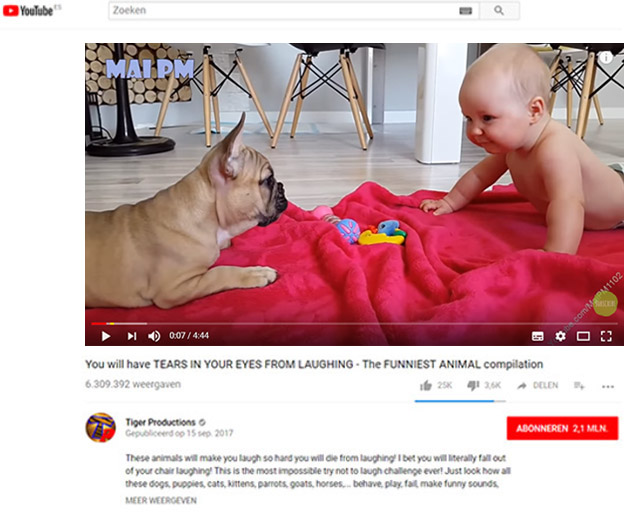This screenshot has width=635, height=519.
Task: Open the video settings gear menu
Action: [560, 336]
